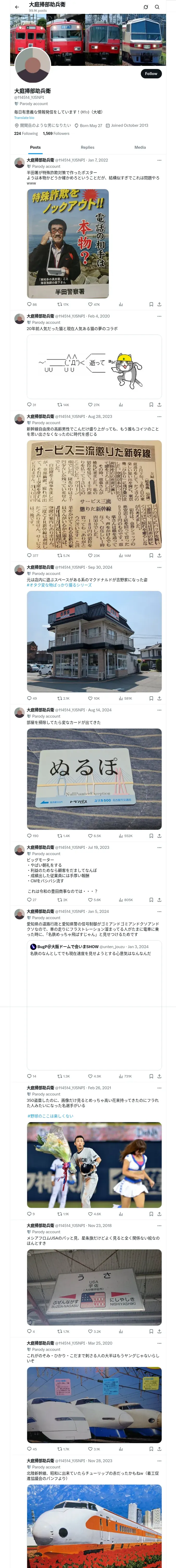Open more options on Jan 7, 2022 post
The width and height of the screenshot is (176, 1568).
[160, 160]
